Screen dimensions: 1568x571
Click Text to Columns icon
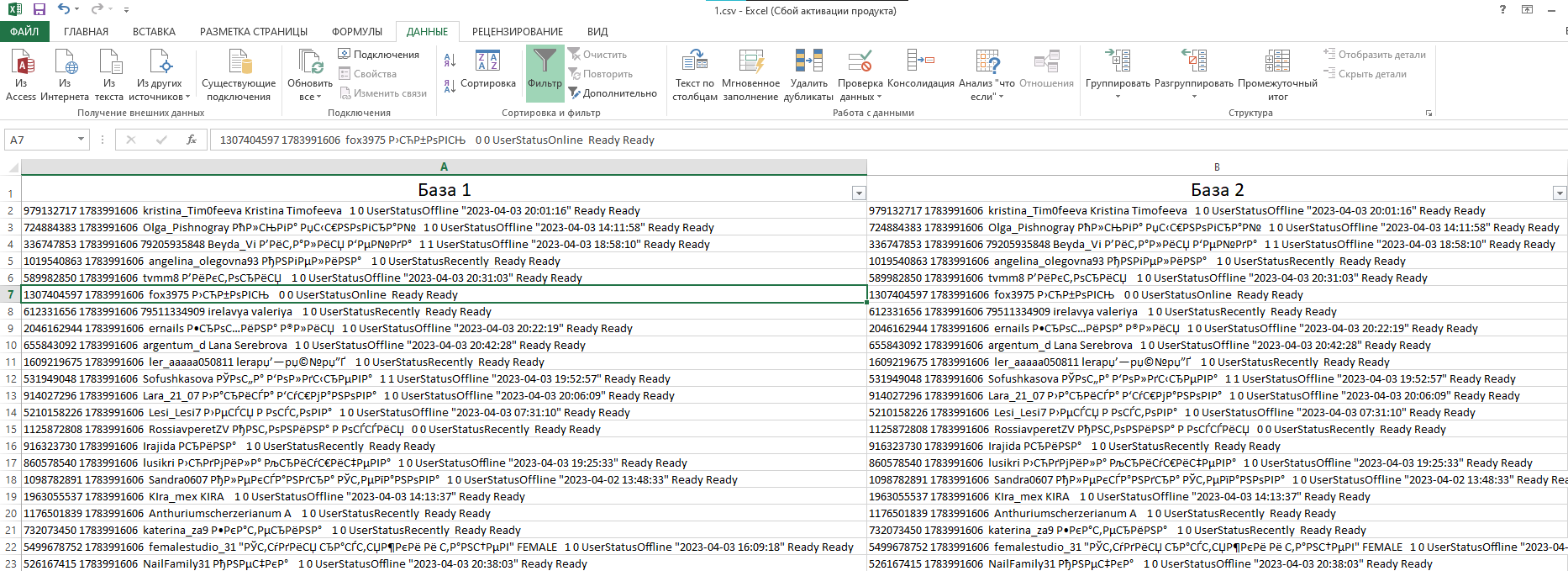point(694,63)
